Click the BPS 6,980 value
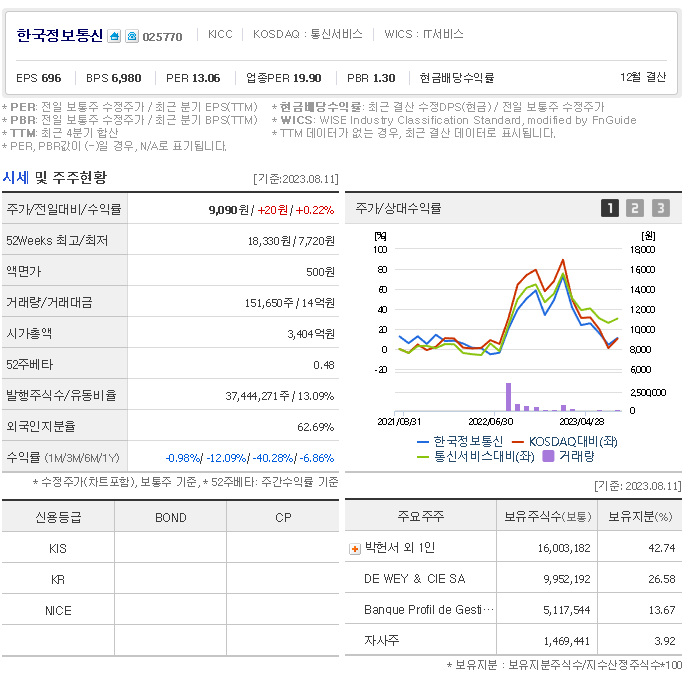 point(113,78)
